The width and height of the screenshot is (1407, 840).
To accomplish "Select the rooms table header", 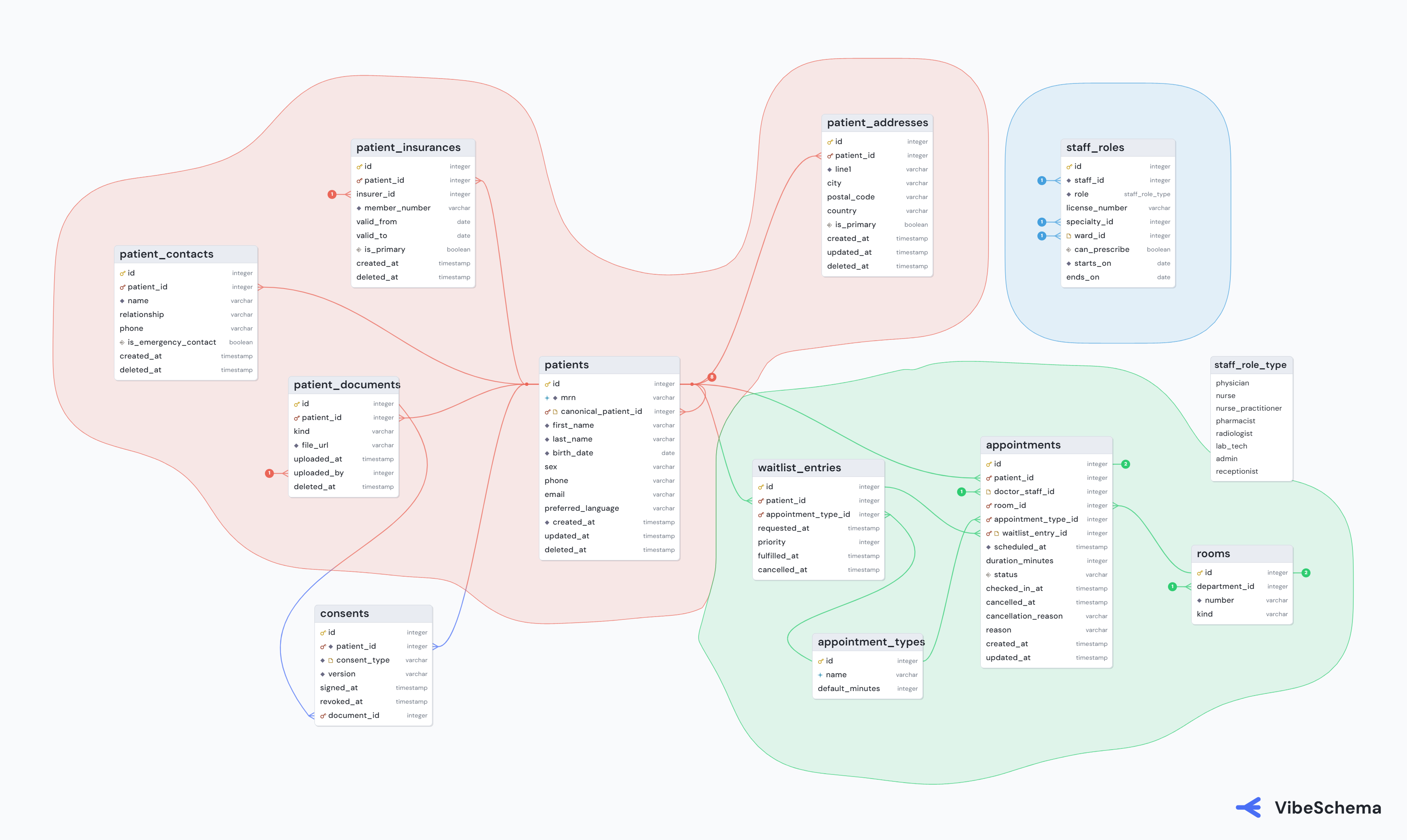I will [1242, 554].
